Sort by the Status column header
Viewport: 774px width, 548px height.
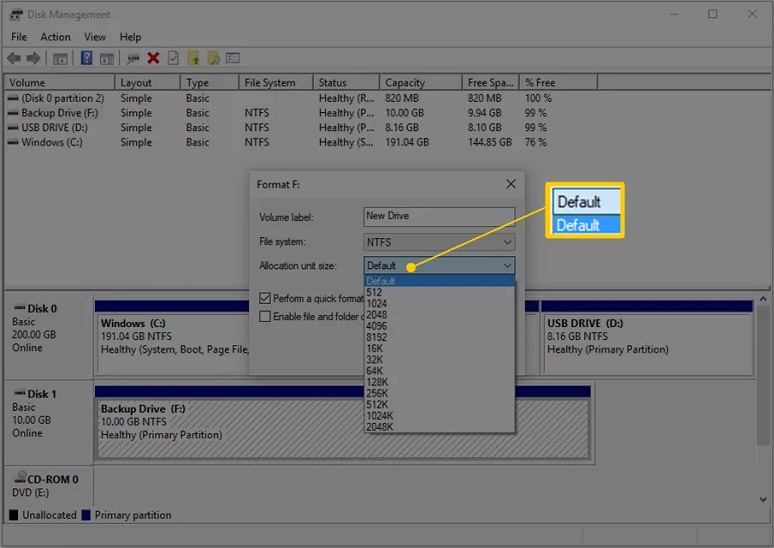[346, 82]
